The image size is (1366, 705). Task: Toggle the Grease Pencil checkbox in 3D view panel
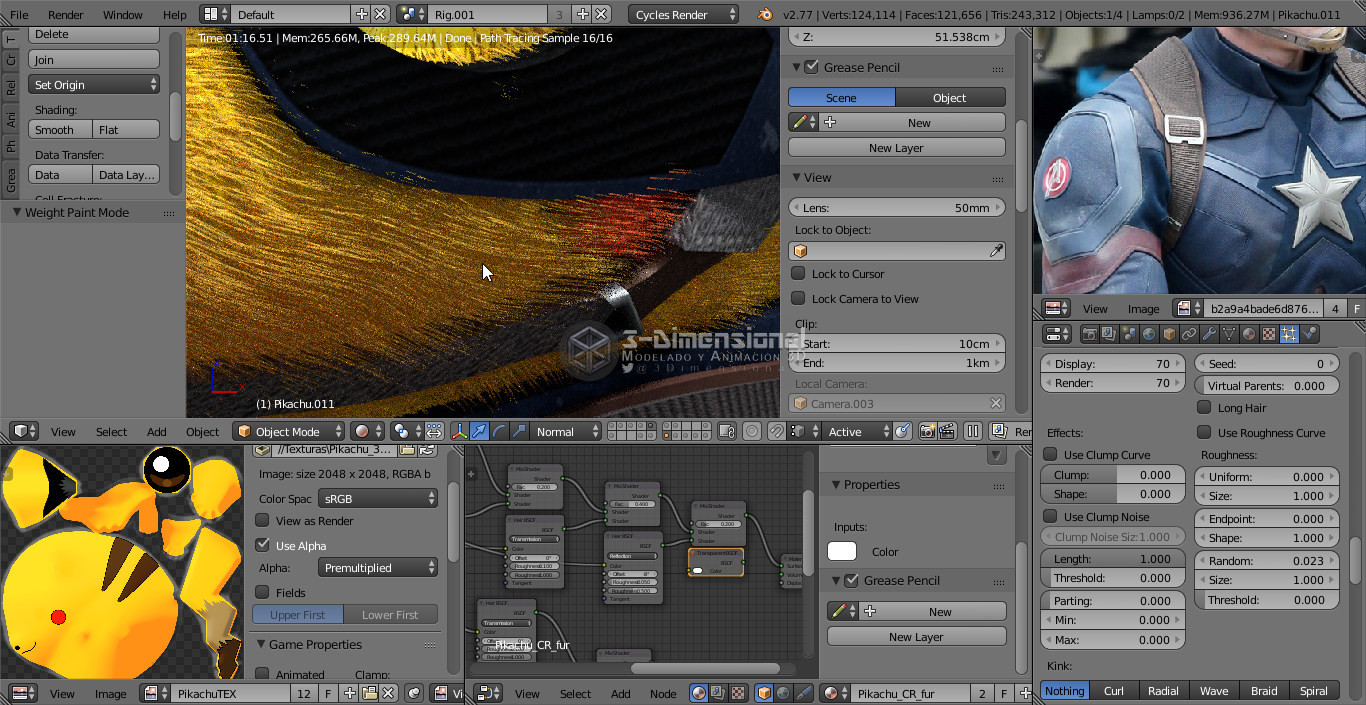click(x=811, y=67)
